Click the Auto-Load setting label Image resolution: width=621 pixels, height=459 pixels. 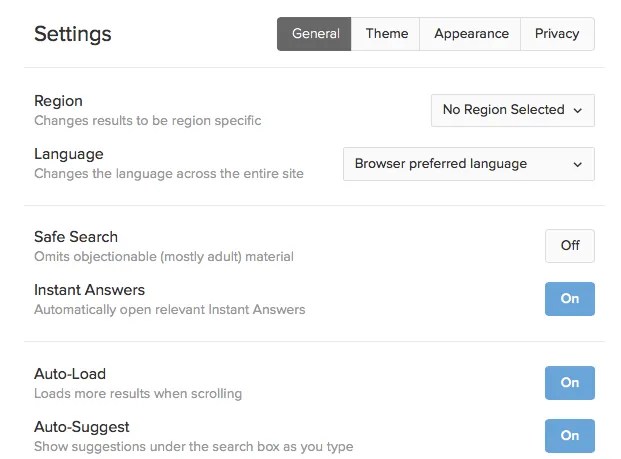click(70, 374)
